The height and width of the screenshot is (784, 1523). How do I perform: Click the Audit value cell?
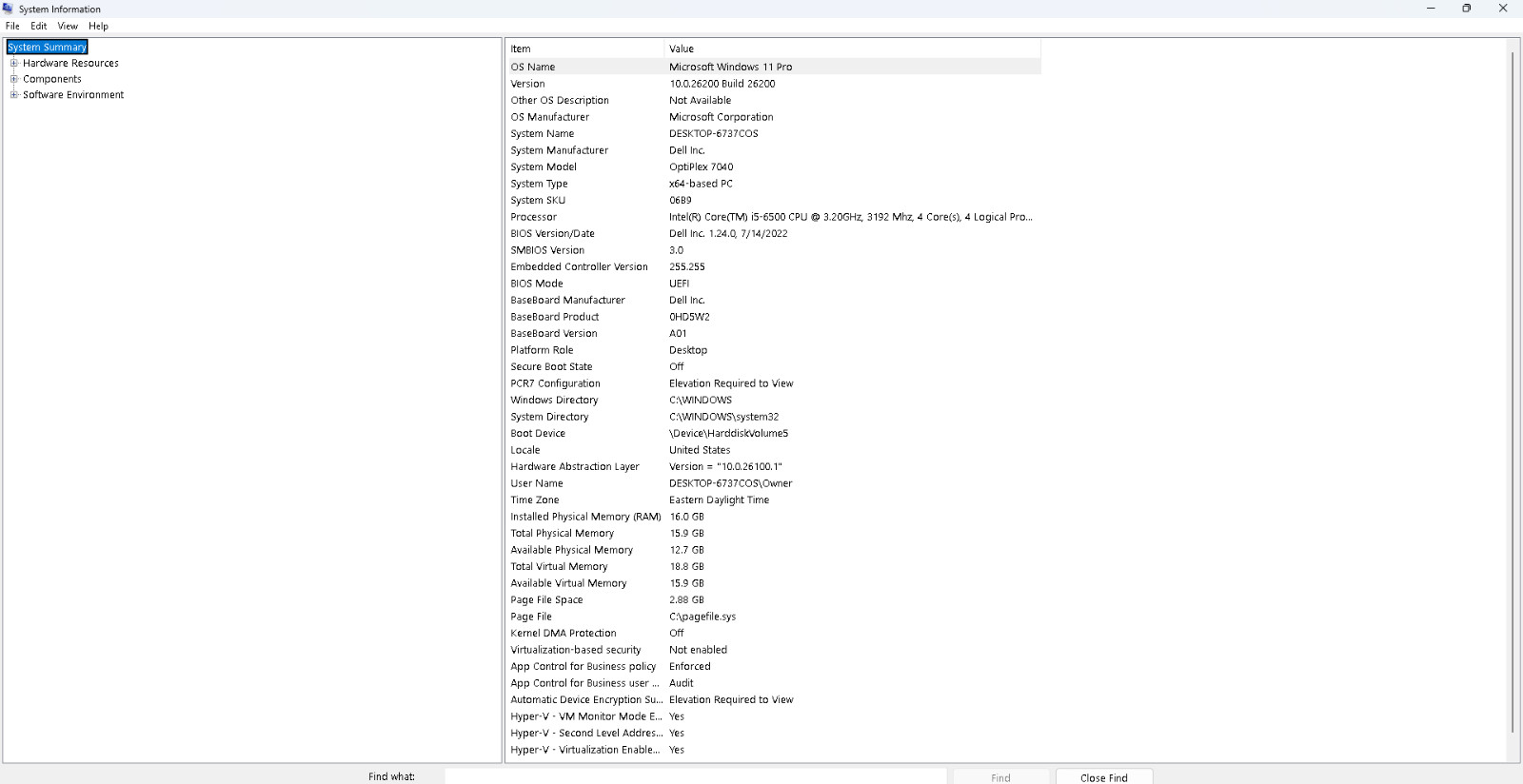[x=682, y=683]
